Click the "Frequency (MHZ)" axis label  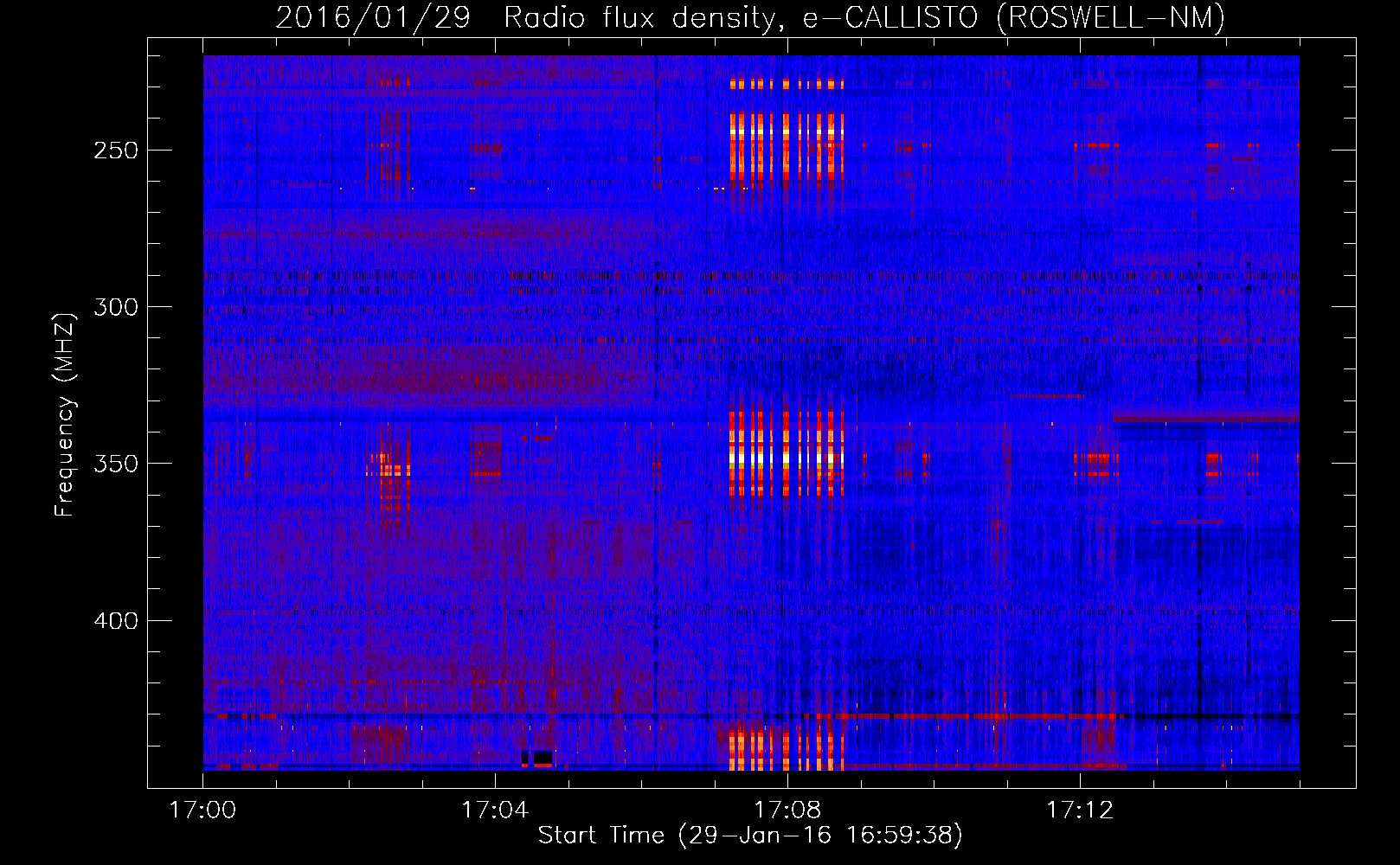pos(65,414)
